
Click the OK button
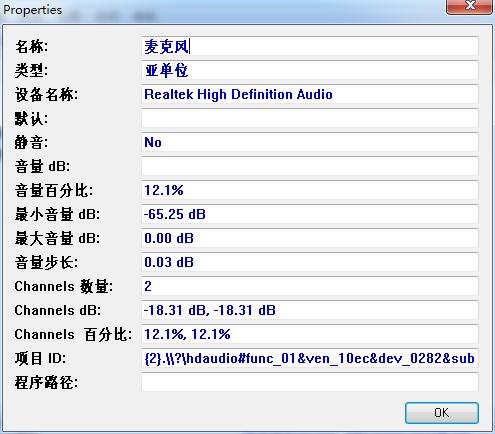[x=442, y=413]
